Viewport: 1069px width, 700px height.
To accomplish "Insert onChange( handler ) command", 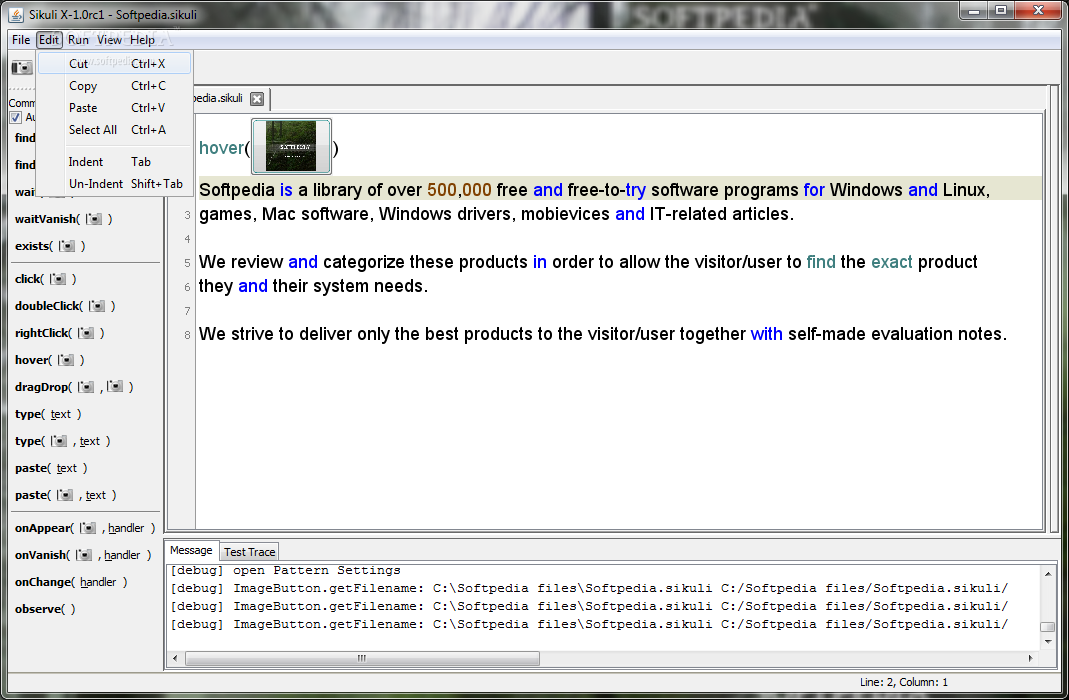I will point(71,582).
